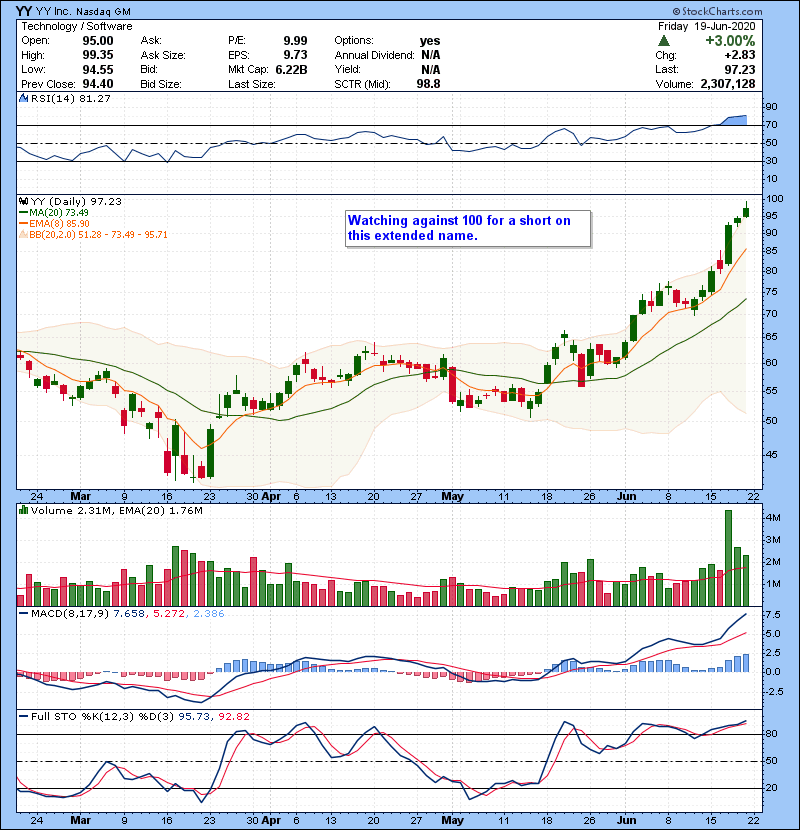Click the Open price 95.00 value
800x830 pixels.
[x=98, y=41]
